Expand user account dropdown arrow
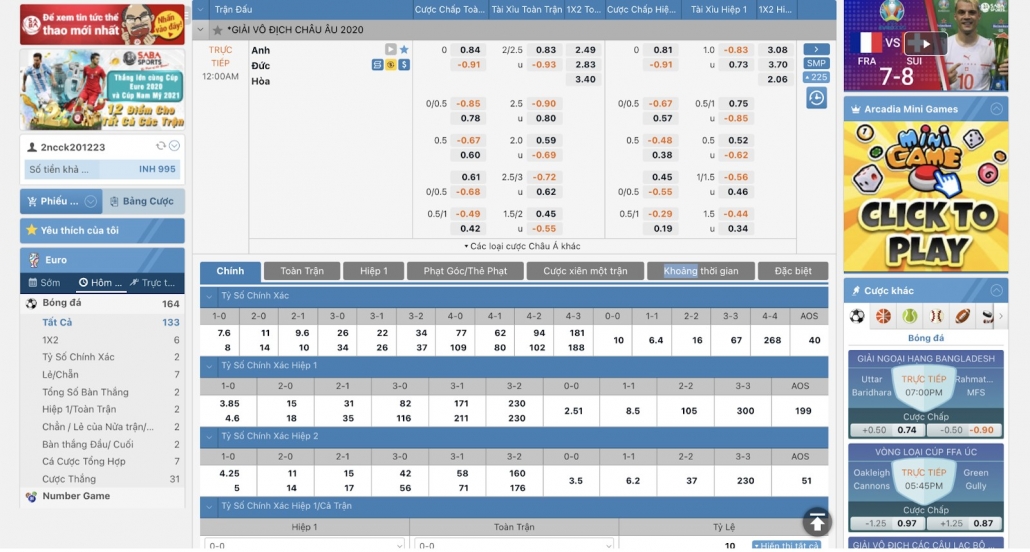The width and height of the screenshot is (1030, 552). [x=174, y=146]
